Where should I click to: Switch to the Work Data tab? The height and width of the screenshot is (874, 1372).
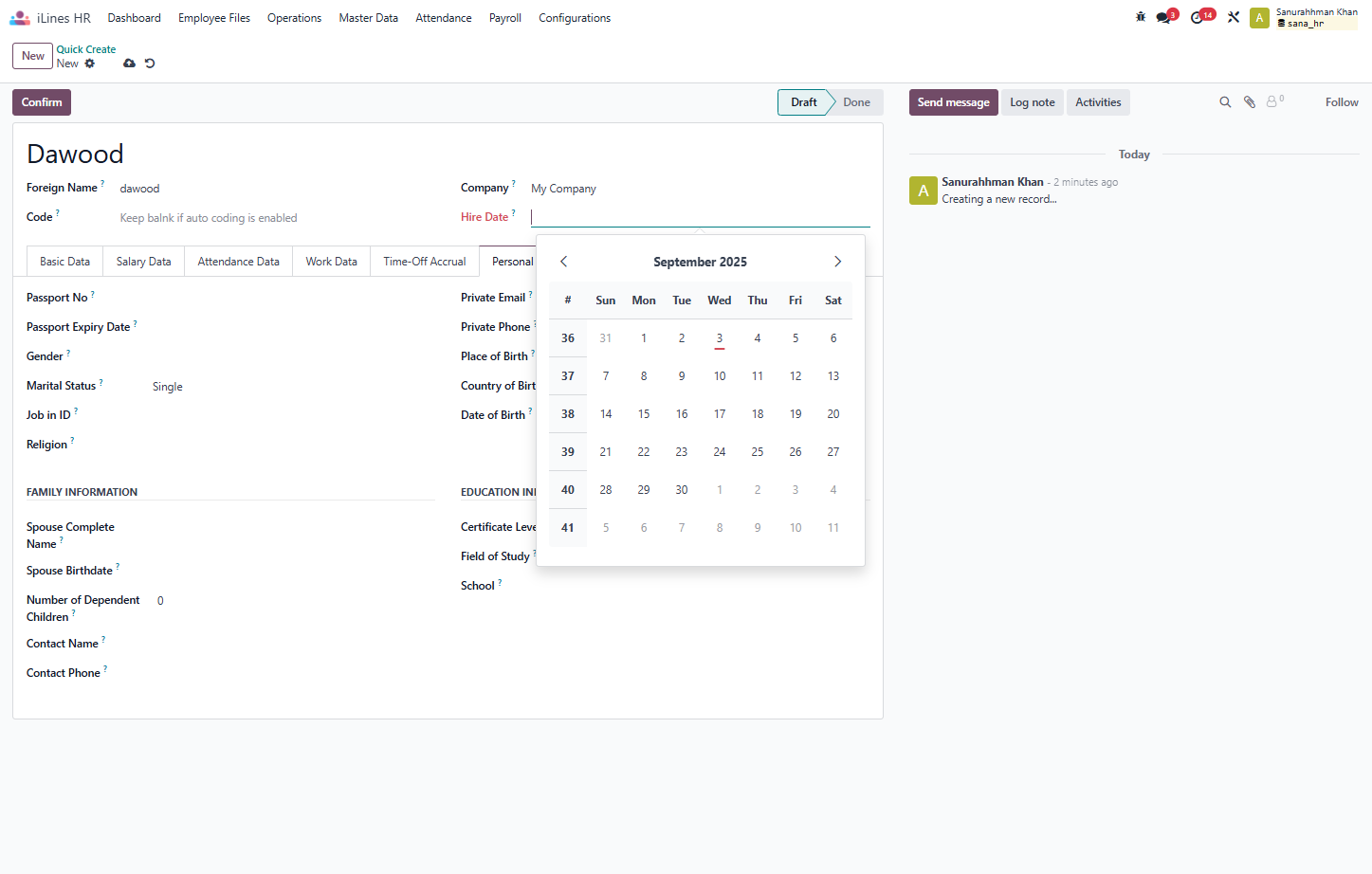pos(332,262)
